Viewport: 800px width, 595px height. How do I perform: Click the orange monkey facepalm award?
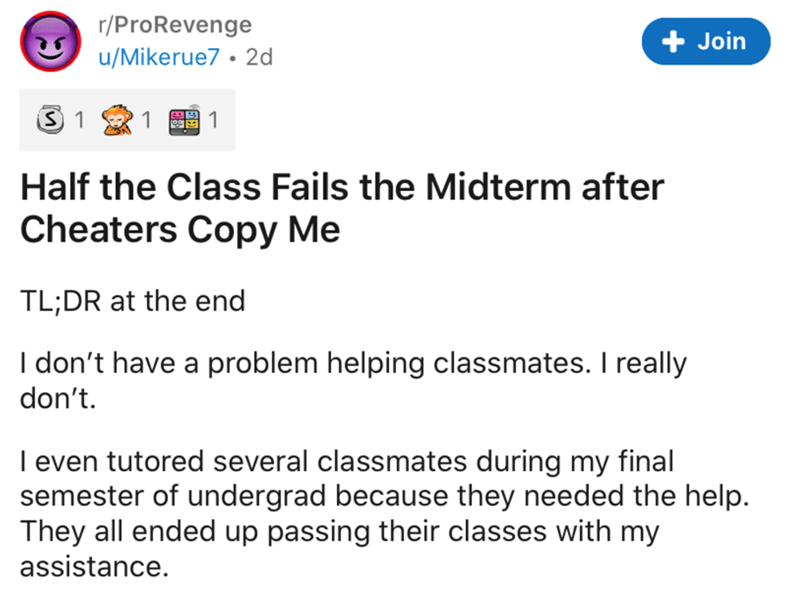[117, 120]
